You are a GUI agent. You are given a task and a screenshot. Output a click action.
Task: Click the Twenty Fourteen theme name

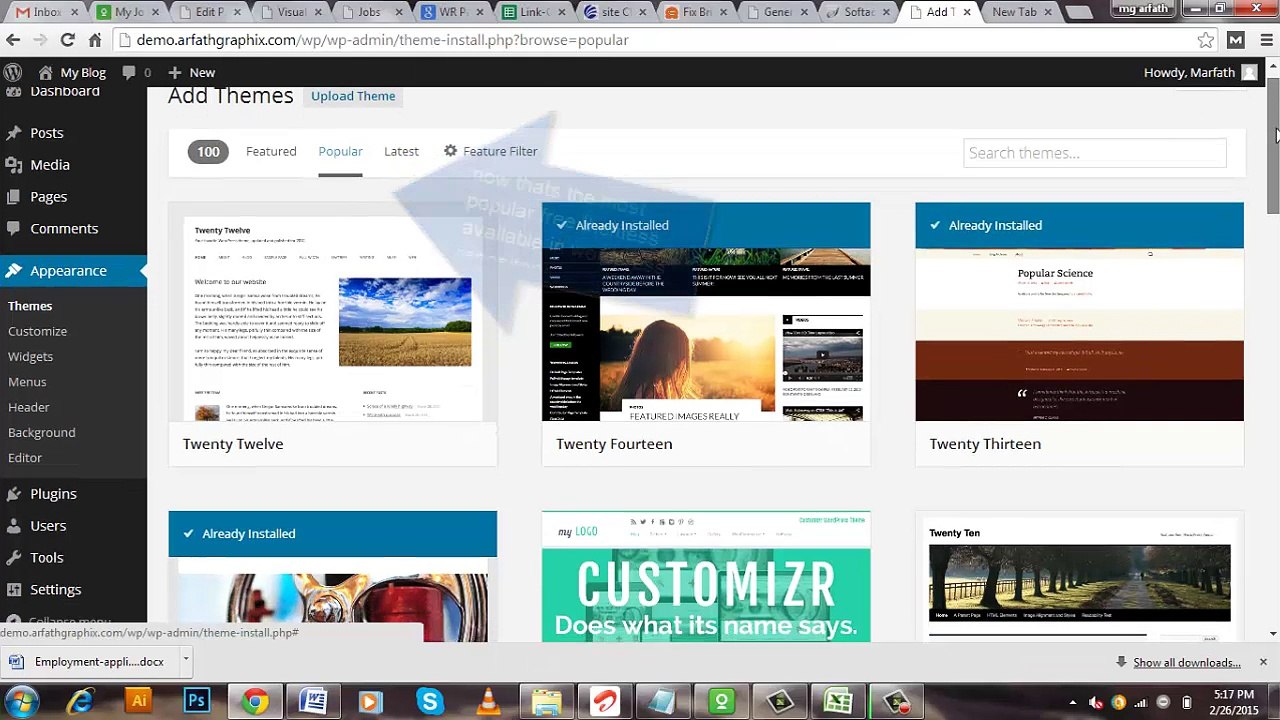(x=614, y=444)
